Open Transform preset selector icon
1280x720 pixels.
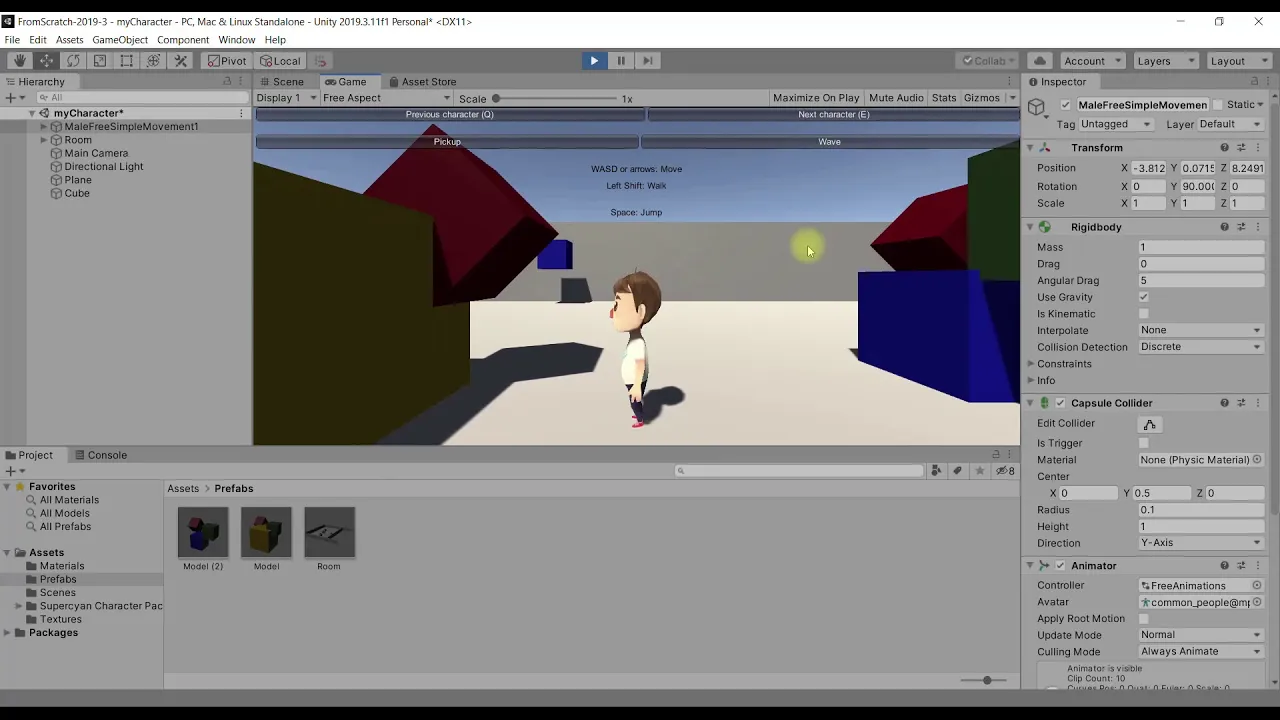(x=1241, y=148)
